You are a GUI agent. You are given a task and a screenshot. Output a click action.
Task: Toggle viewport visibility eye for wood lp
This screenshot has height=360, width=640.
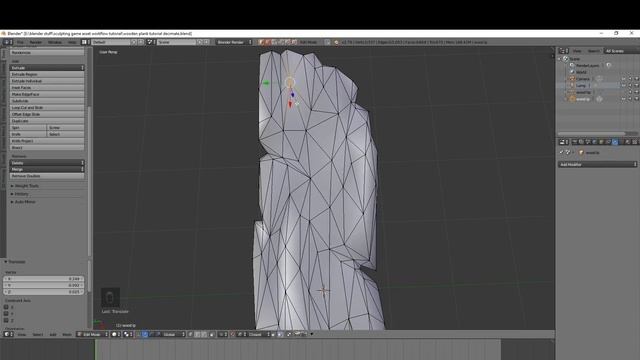[623, 99]
